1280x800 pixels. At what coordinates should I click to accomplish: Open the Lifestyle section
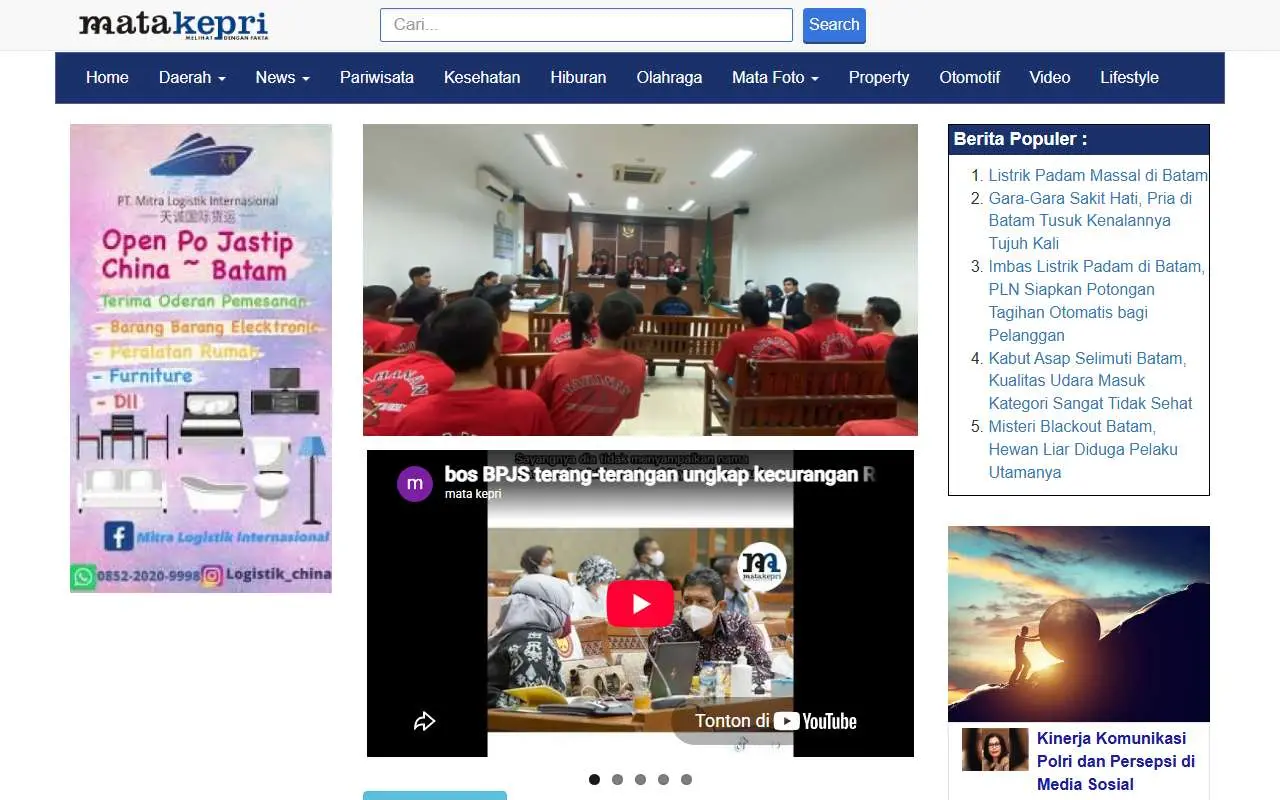tap(1130, 77)
